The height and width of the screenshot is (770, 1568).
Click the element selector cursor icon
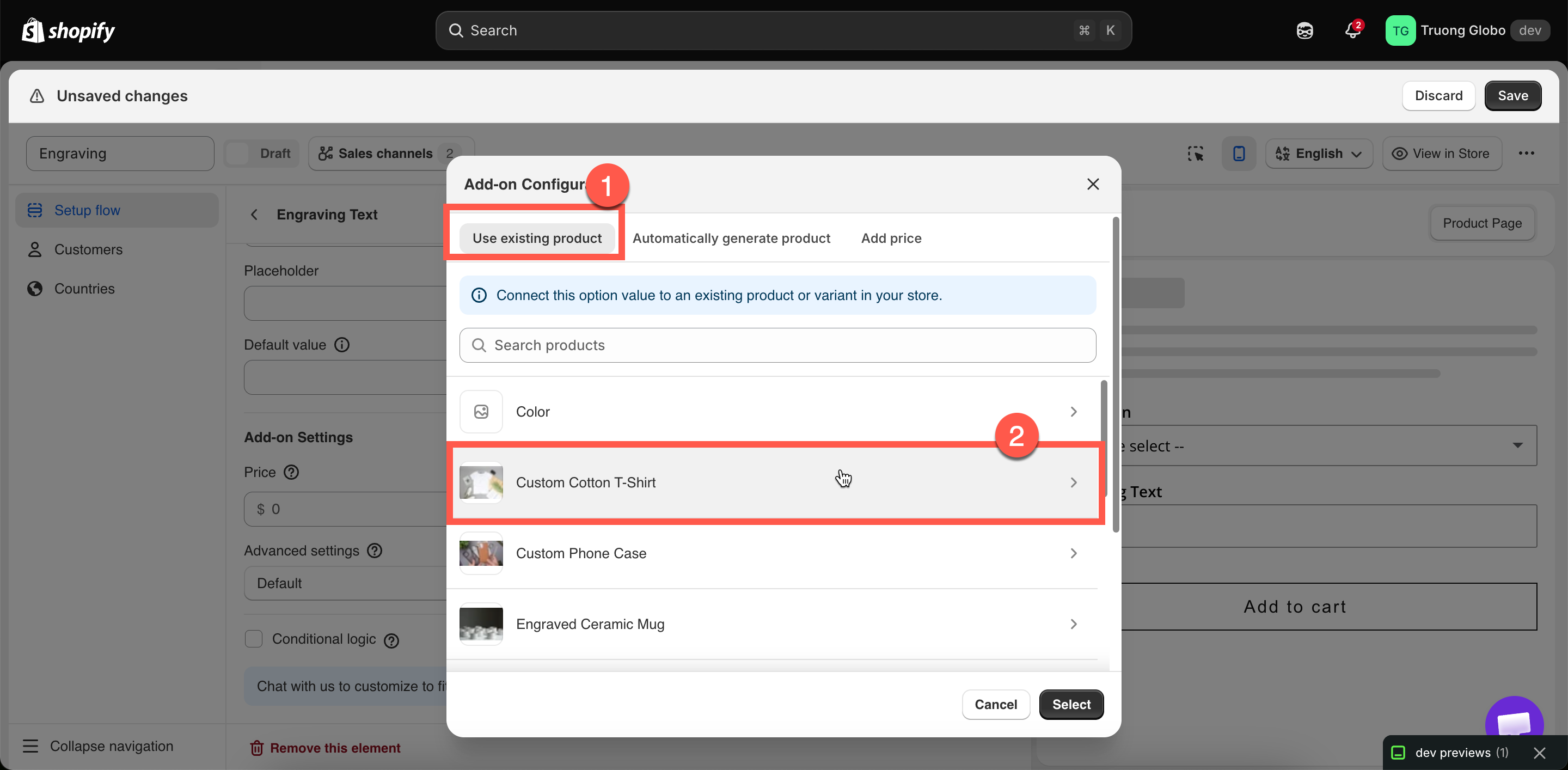click(x=1196, y=154)
